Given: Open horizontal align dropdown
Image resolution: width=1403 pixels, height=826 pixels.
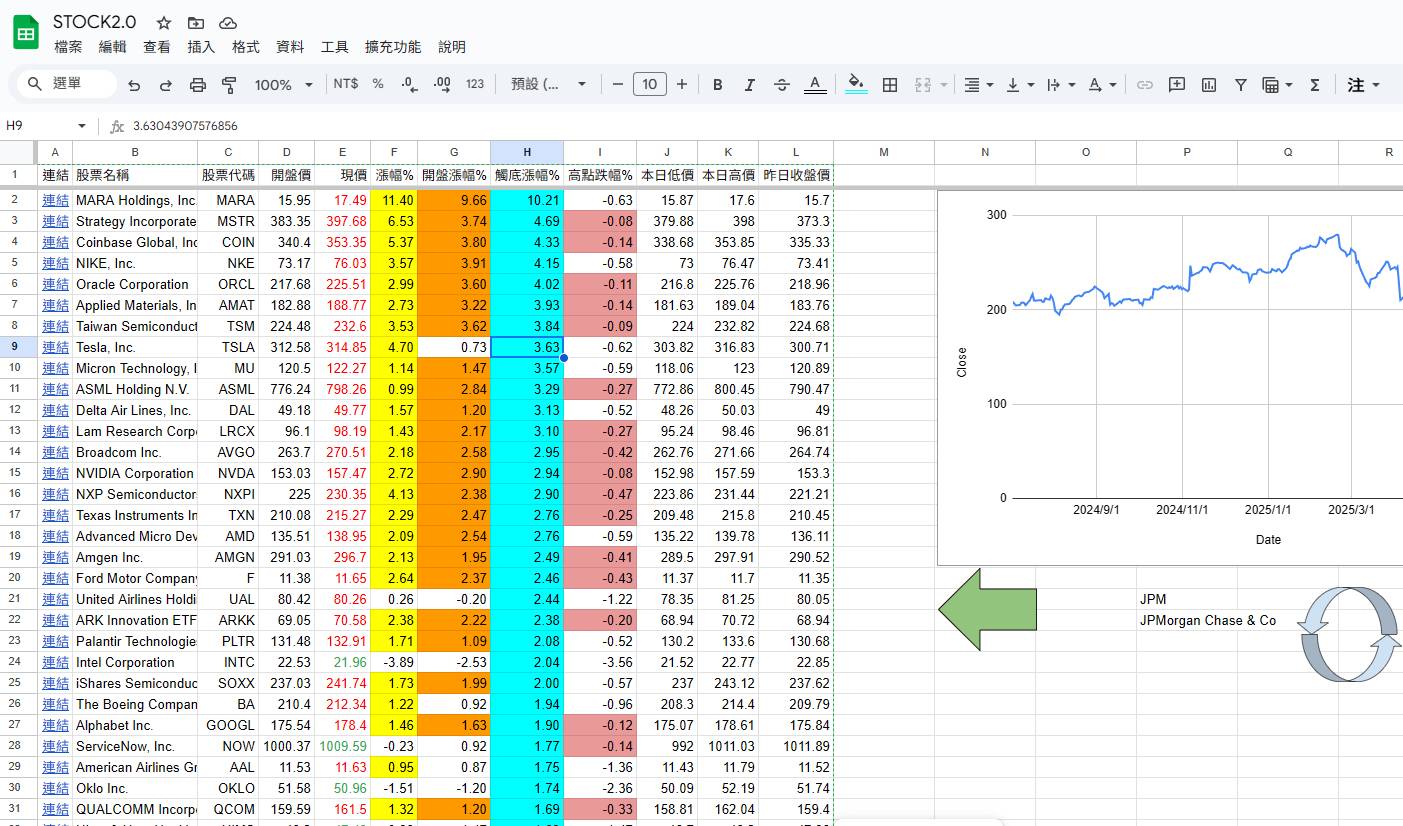Looking at the screenshot, I should 978,85.
